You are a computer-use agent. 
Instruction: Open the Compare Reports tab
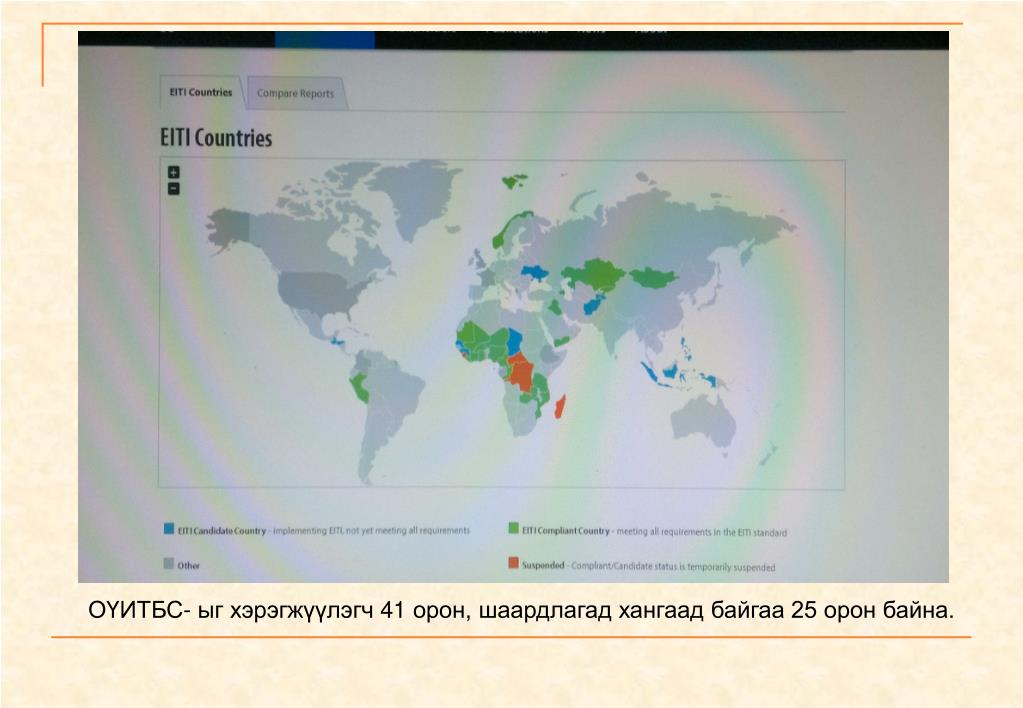[x=296, y=94]
